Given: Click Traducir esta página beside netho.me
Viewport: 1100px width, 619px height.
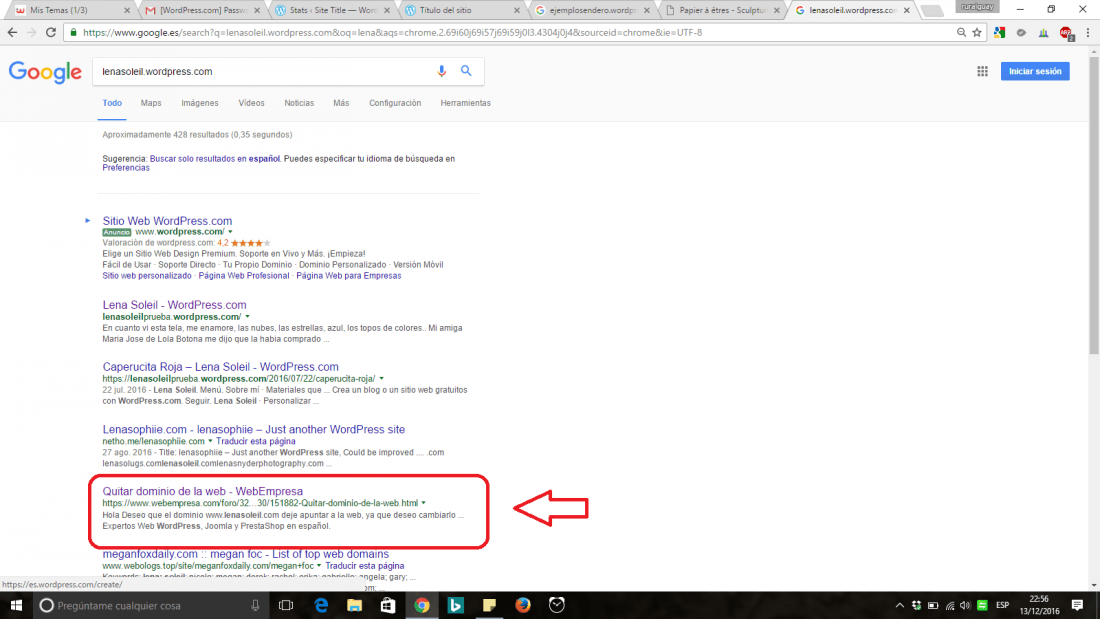Looking at the screenshot, I should pos(255,441).
